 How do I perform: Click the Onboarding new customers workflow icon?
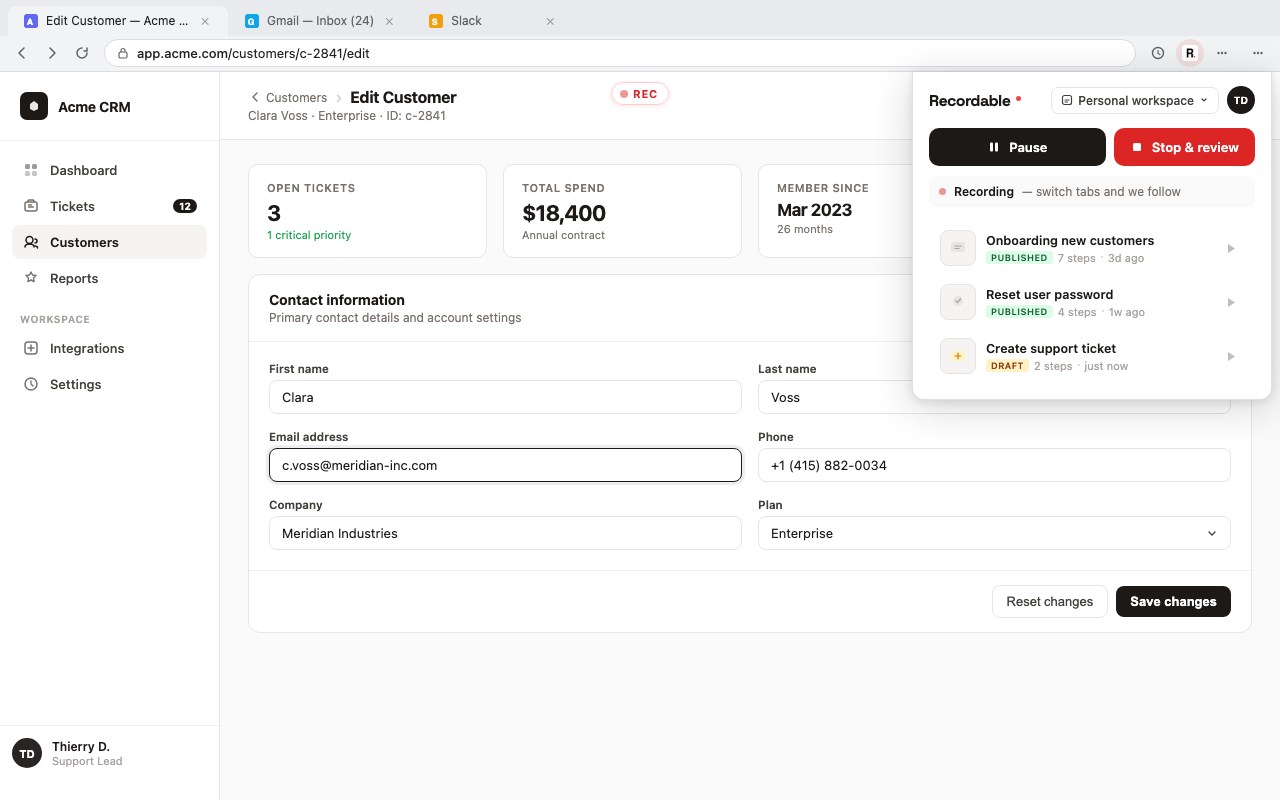pos(958,248)
